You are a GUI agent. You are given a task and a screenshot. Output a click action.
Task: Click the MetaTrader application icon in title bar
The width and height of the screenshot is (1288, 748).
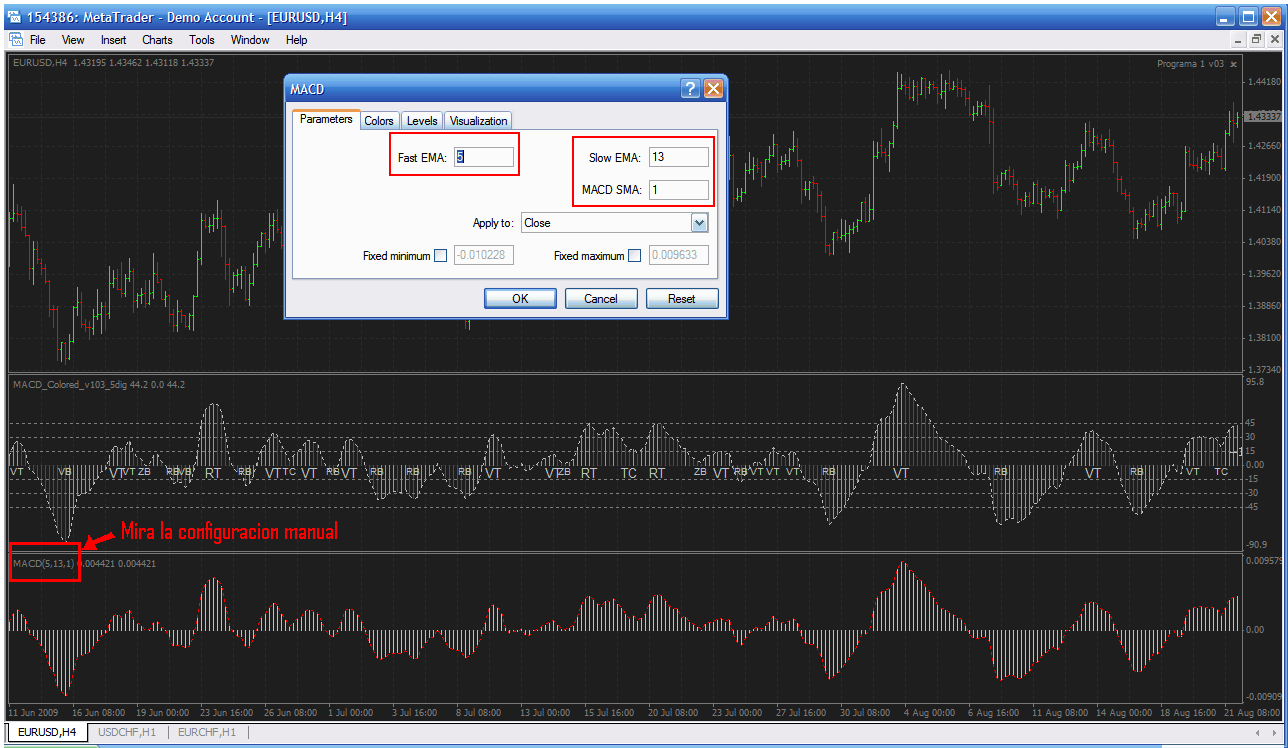14,17
